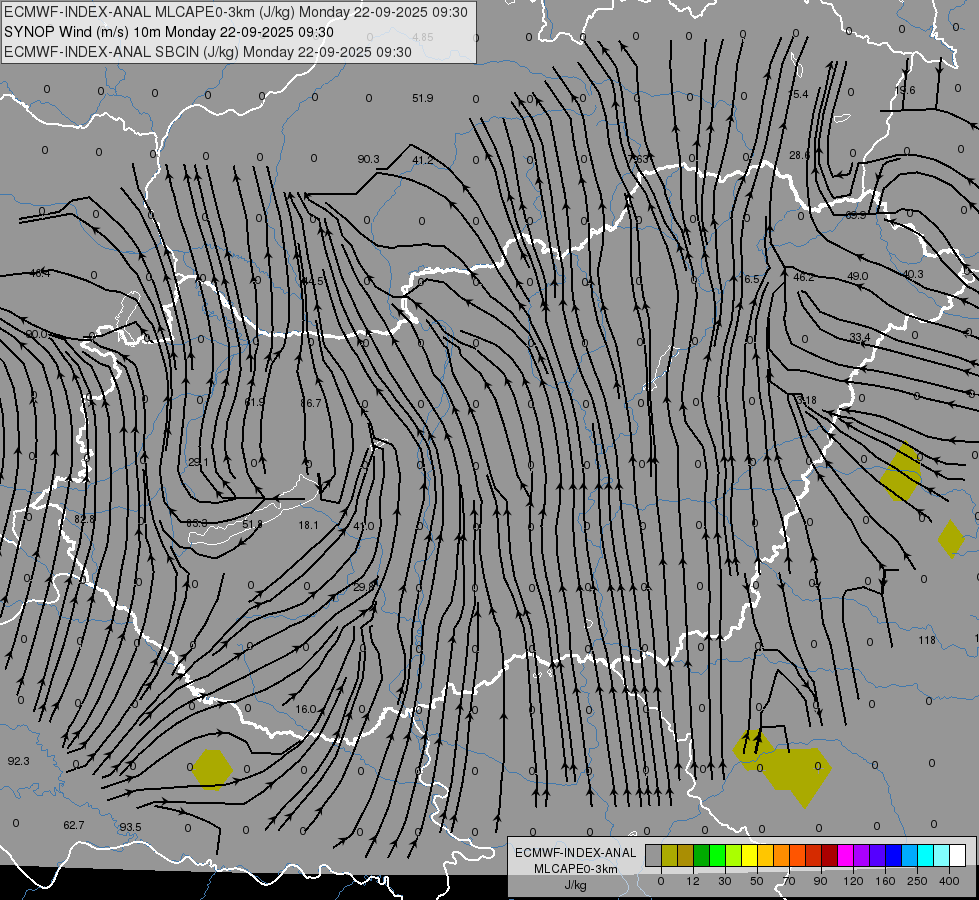979x900 pixels.
Task: Click the 18.1 value on the map
Action: (x=308, y=525)
